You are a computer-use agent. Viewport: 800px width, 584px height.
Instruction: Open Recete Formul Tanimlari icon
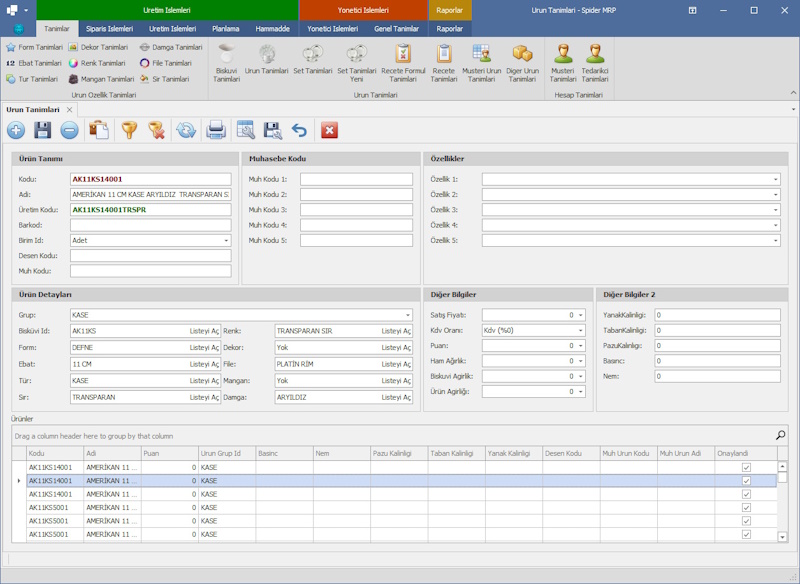coord(403,63)
